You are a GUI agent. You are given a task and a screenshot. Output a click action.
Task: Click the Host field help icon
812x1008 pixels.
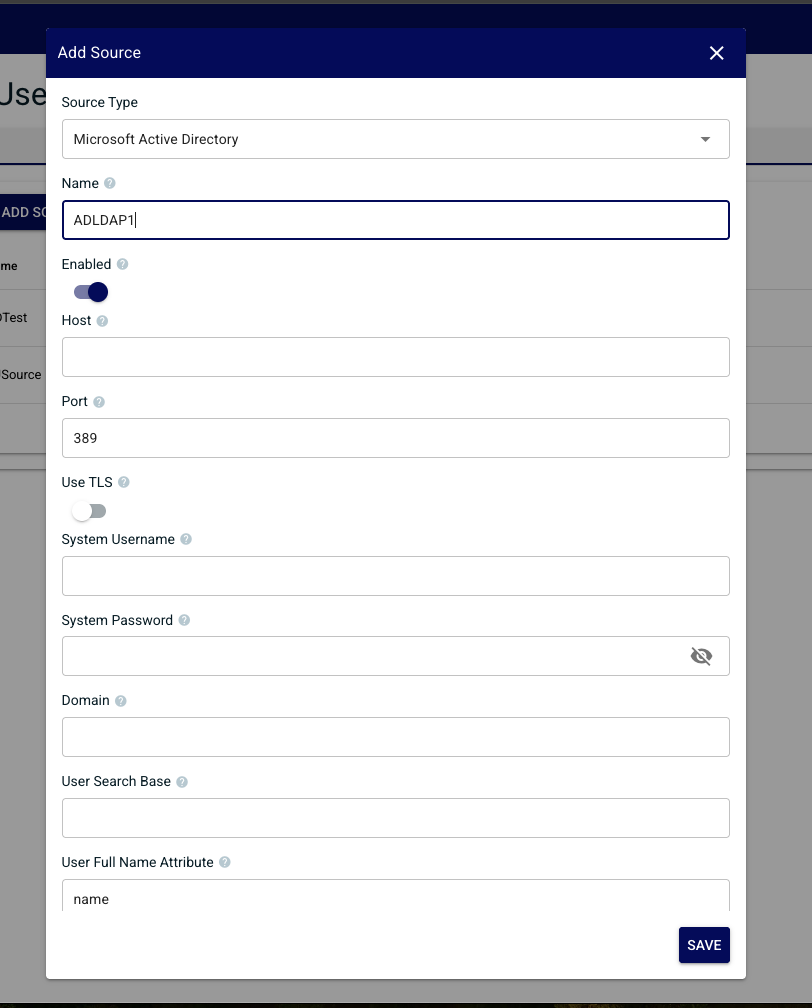(x=102, y=321)
